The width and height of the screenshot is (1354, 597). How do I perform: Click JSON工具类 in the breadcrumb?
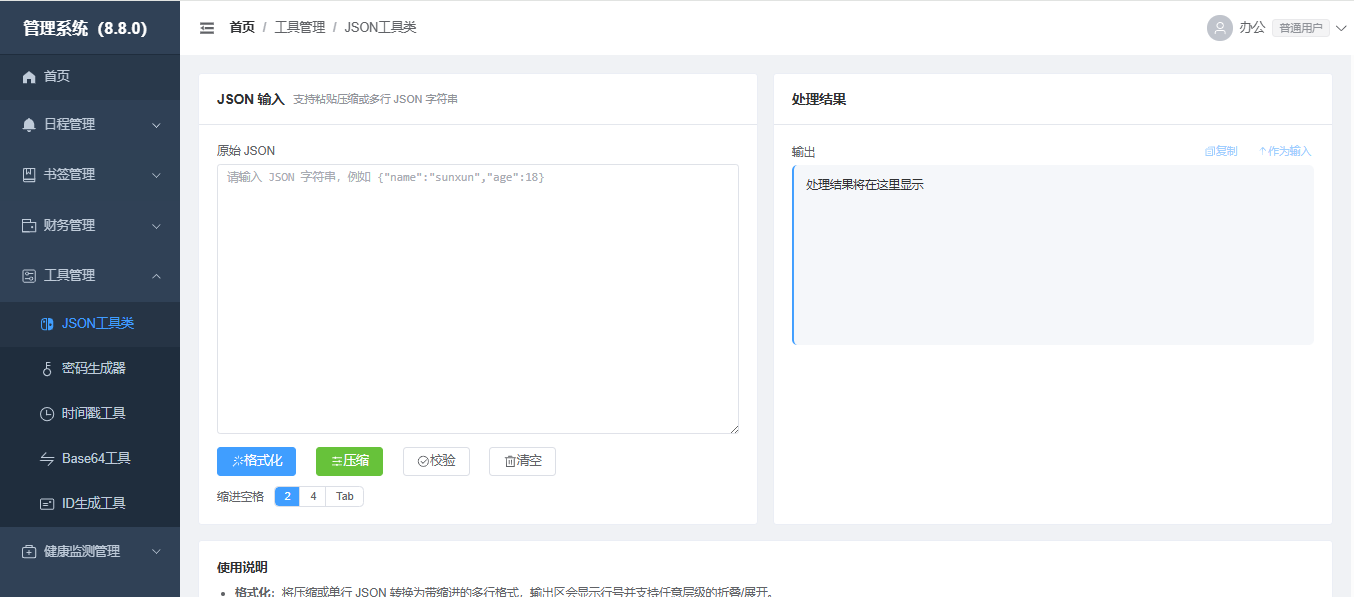pyautogui.click(x=380, y=28)
